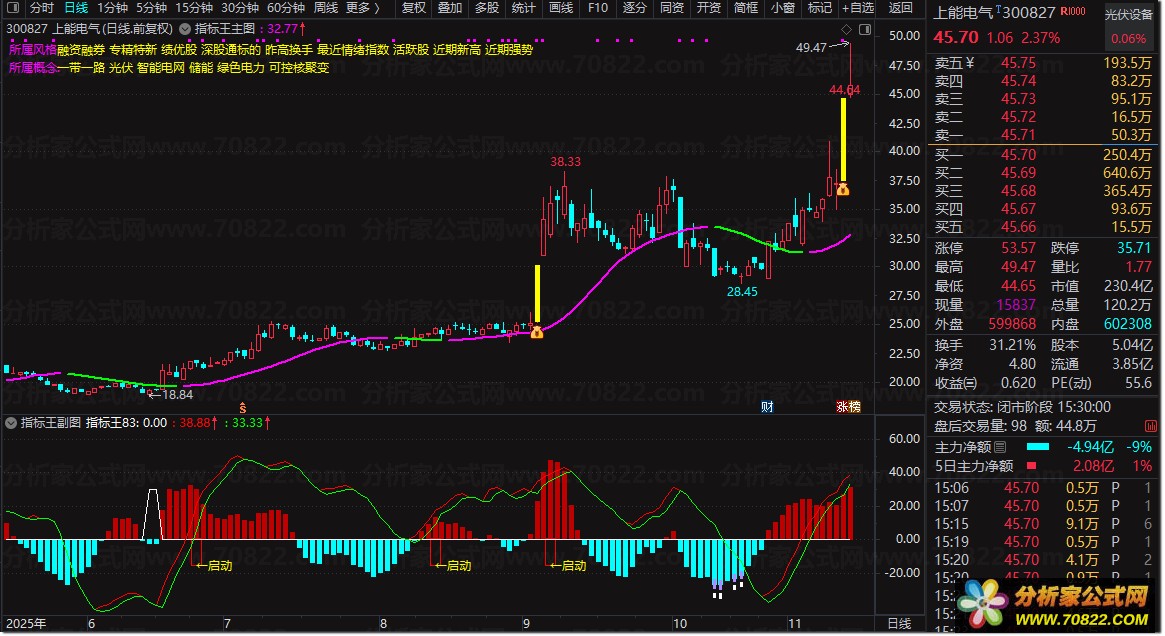The width and height of the screenshot is (1165, 636).
Task: Toggle the panel layout icon at top-left
Action: point(13,8)
